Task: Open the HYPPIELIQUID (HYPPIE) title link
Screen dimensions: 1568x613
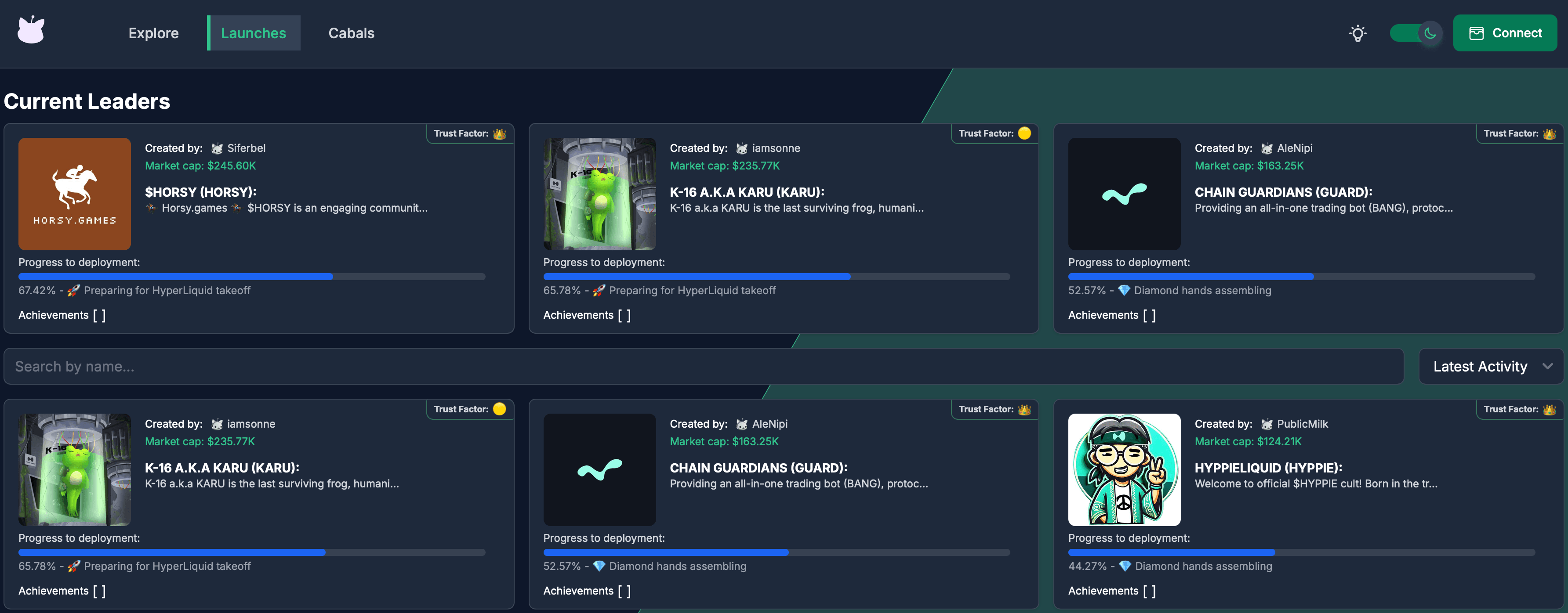Action: coord(1268,468)
